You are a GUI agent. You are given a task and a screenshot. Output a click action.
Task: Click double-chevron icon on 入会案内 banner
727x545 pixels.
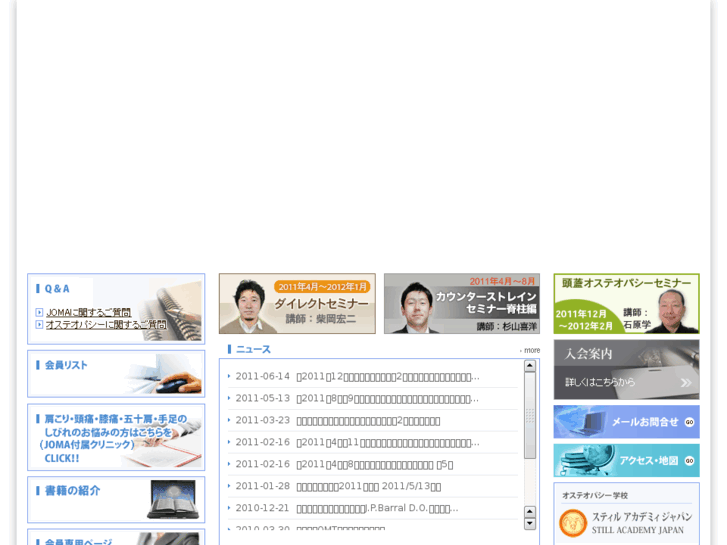[x=686, y=383]
